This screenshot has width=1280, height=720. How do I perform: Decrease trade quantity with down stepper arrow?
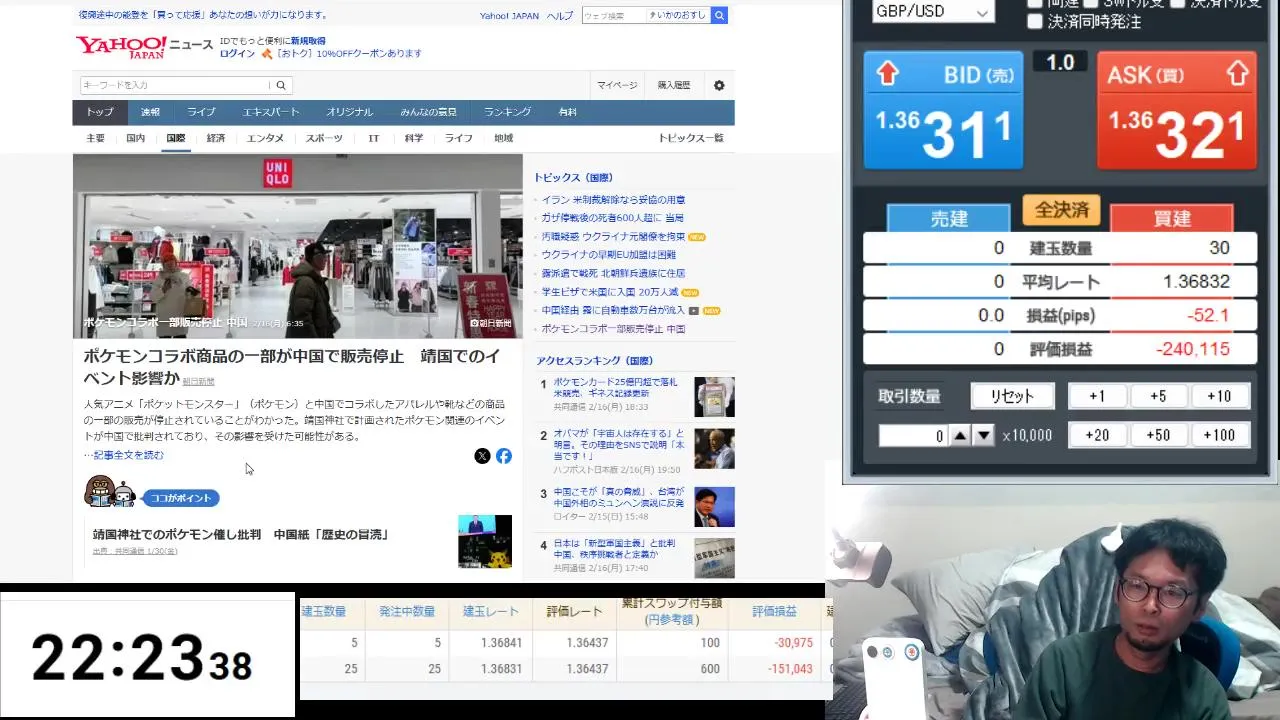[x=984, y=435]
